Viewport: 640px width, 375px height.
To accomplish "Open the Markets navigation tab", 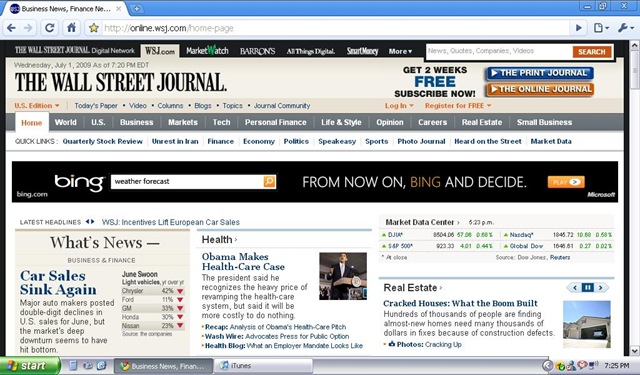I will coord(183,122).
